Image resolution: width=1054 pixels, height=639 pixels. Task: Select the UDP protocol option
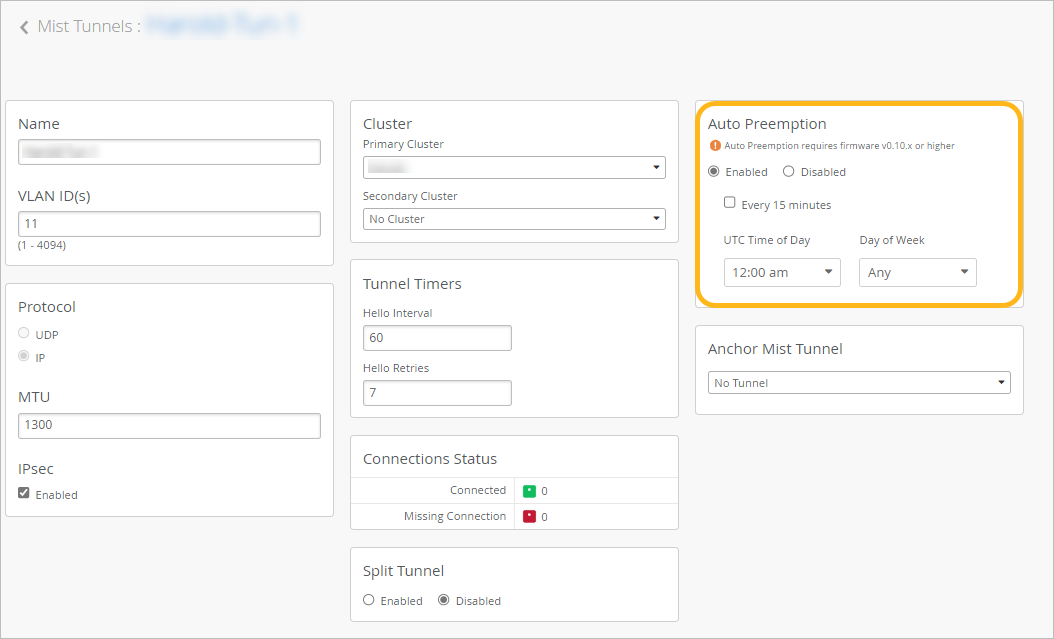click(x=25, y=334)
